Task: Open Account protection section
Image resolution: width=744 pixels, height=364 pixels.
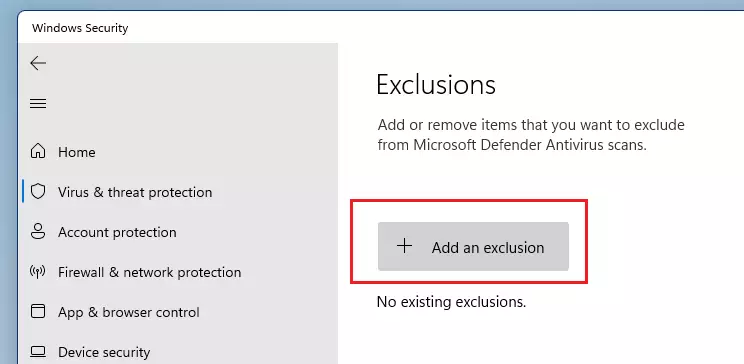Action: tap(179, 232)
